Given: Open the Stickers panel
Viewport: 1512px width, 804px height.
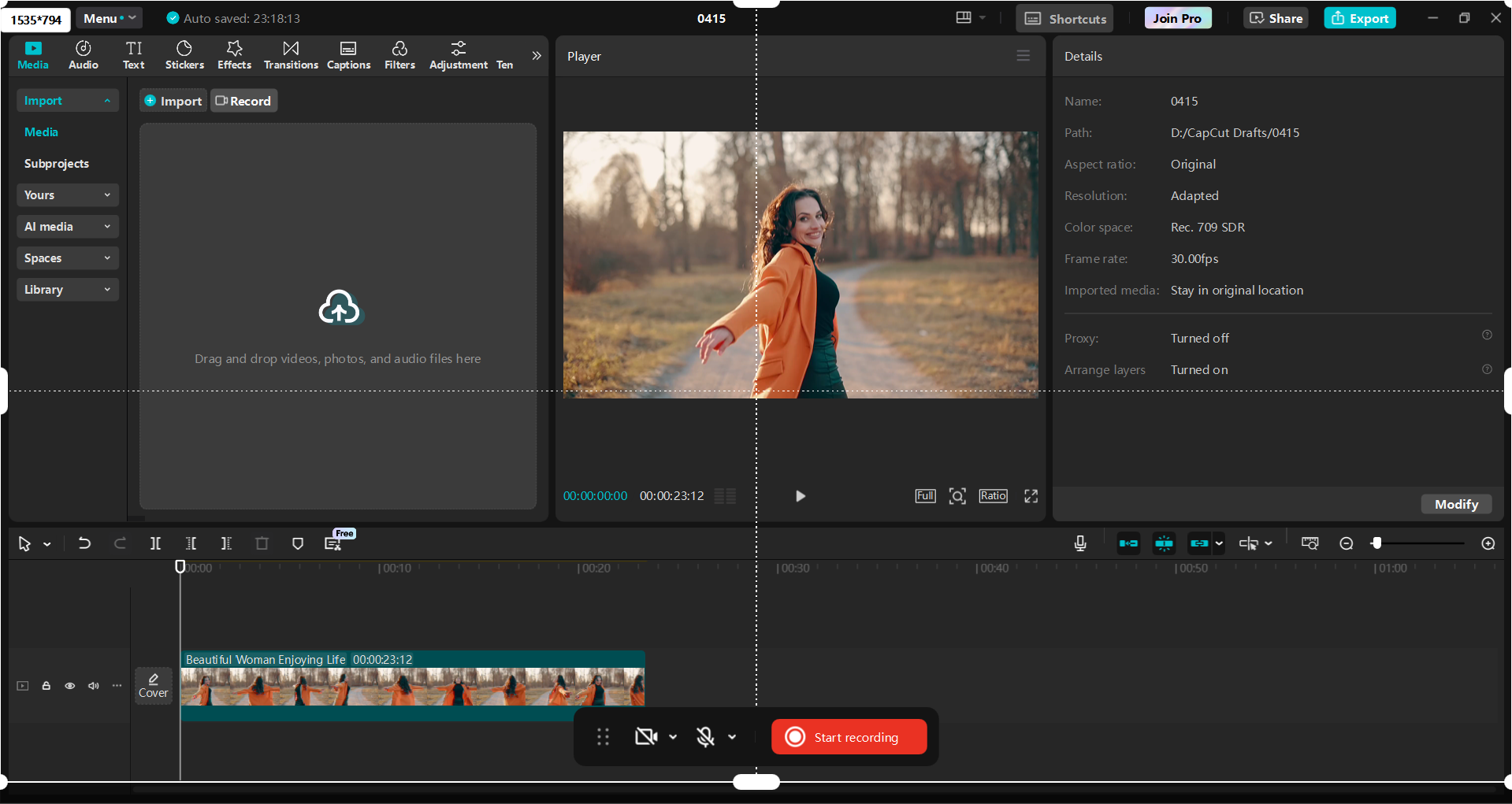Looking at the screenshot, I should (184, 54).
